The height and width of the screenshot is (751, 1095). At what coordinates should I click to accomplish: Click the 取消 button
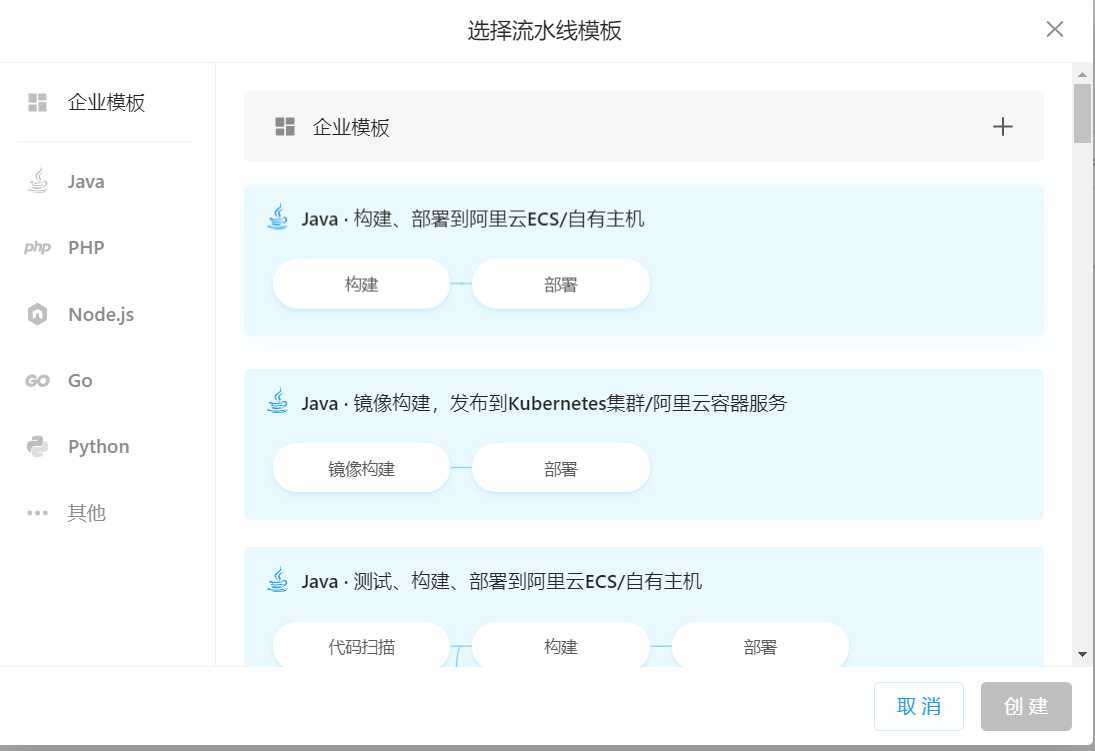(x=918, y=706)
